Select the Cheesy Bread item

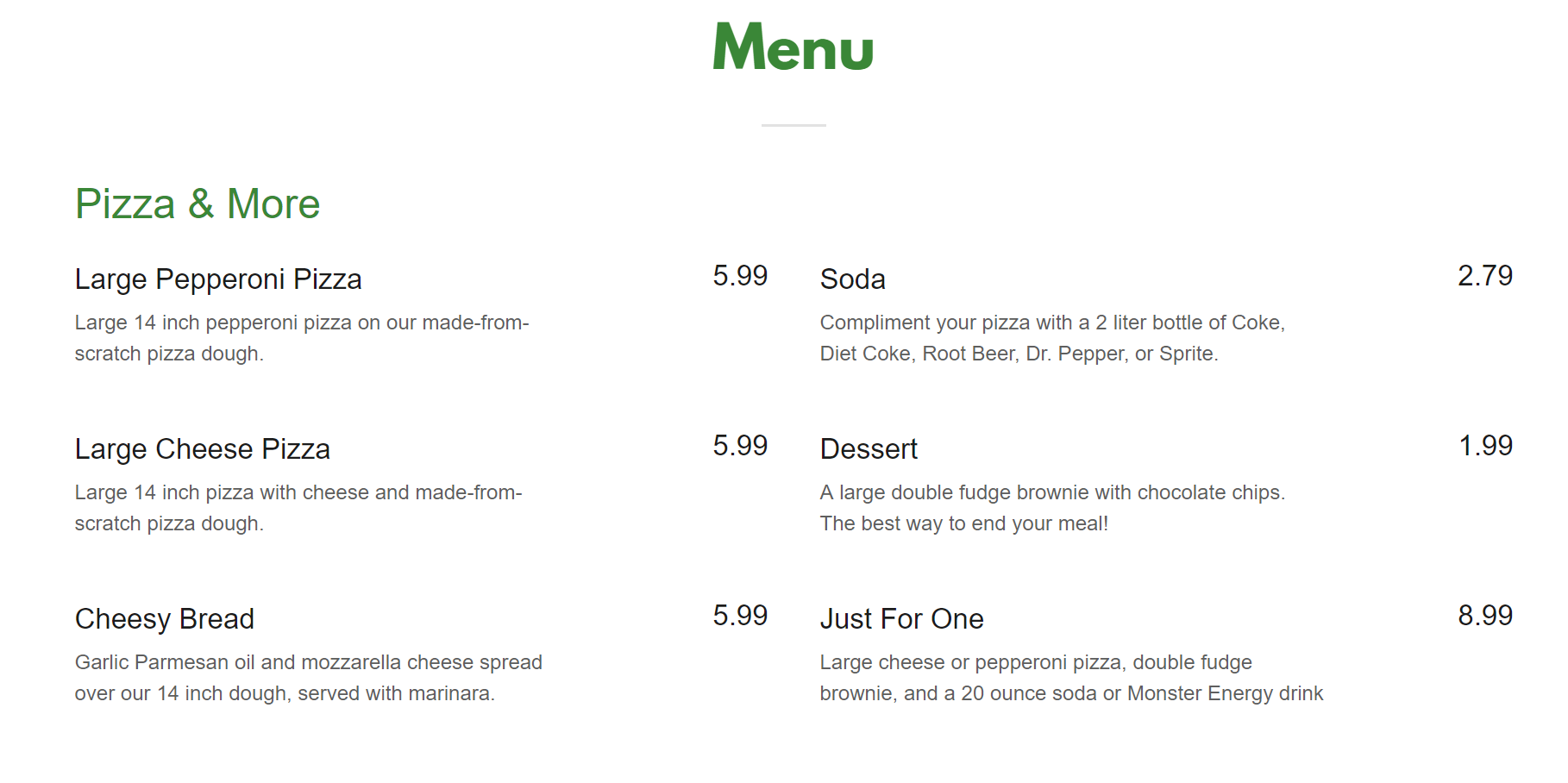coord(165,619)
